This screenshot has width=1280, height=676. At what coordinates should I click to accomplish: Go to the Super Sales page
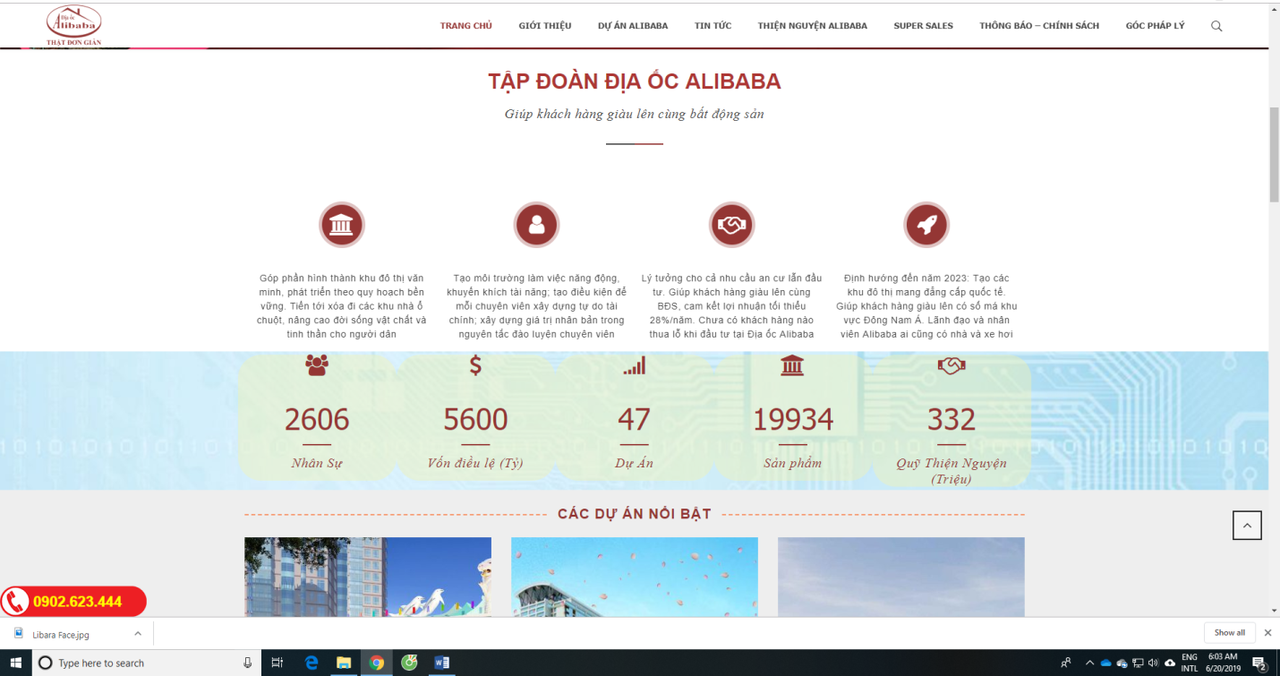[923, 26]
